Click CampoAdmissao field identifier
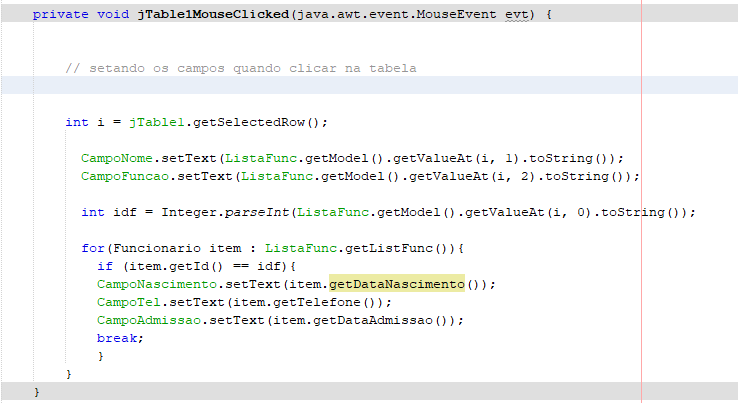Viewport: 738px width, 403px height. tap(149, 320)
